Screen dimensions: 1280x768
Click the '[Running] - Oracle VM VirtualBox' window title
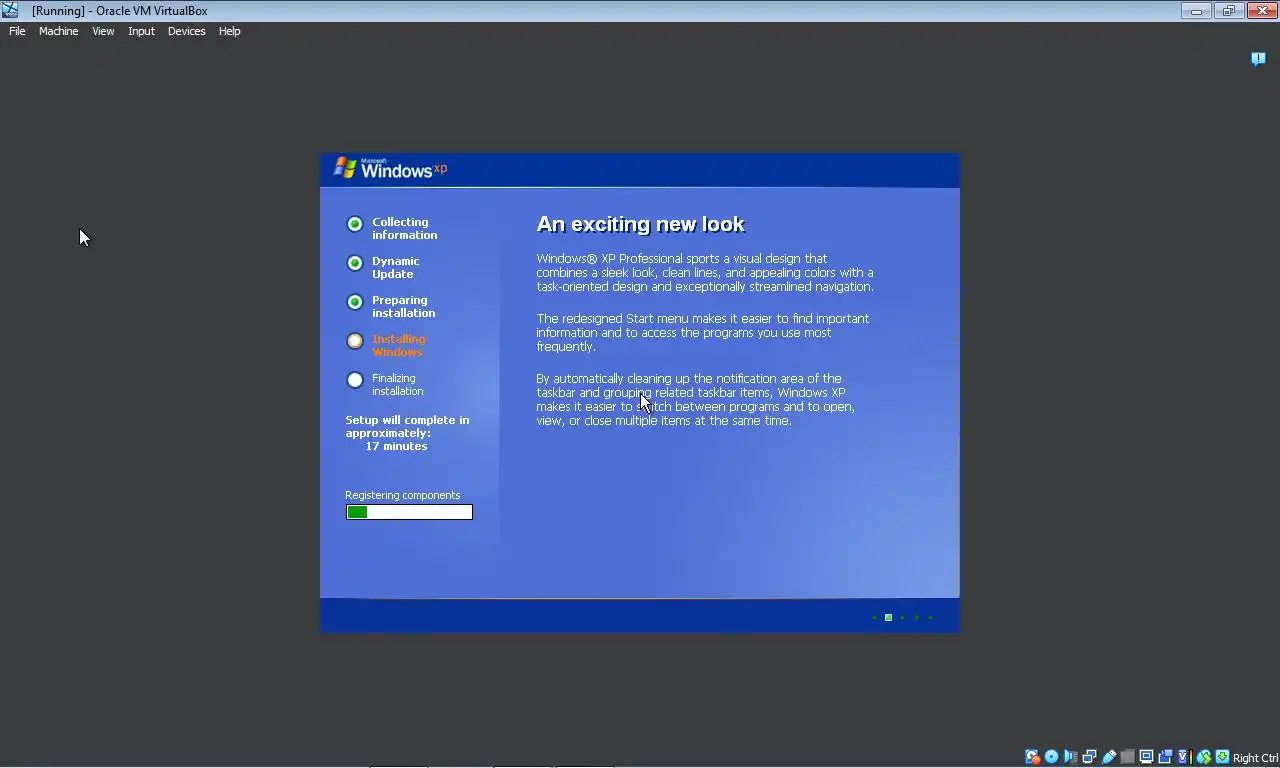(x=121, y=11)
